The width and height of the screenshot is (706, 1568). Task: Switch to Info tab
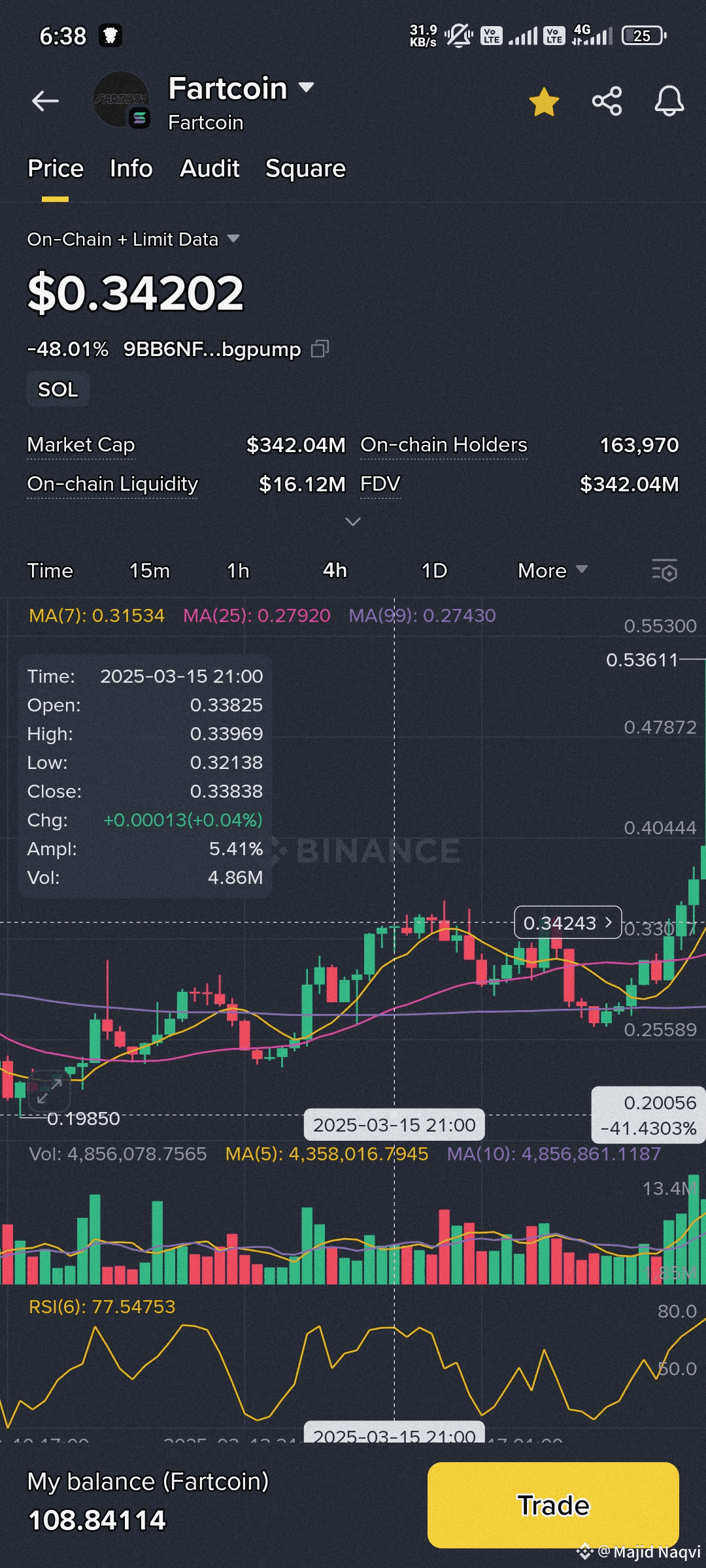click(131, 169)
